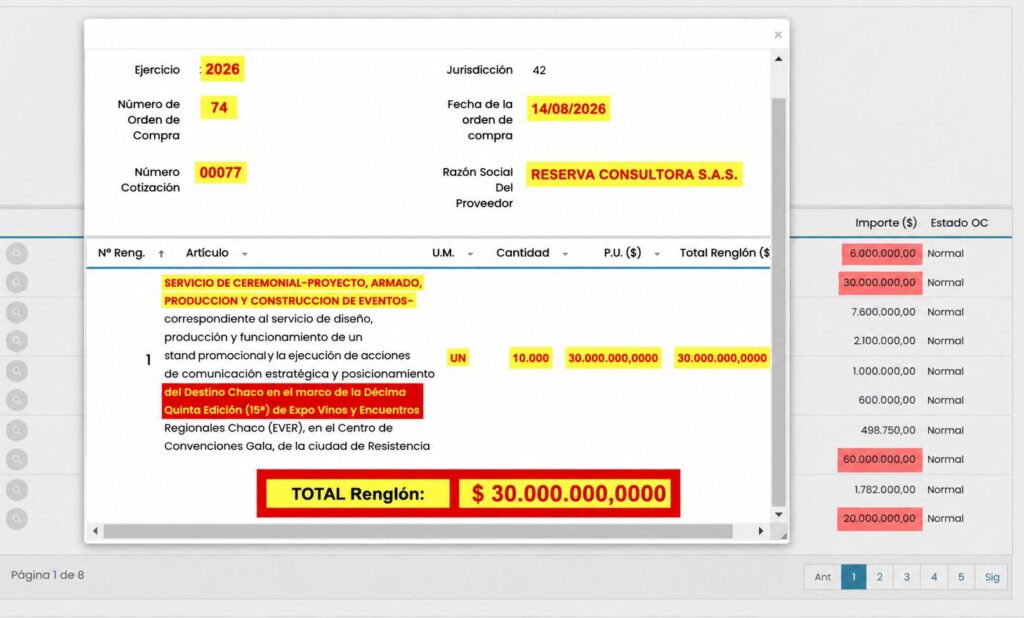Click the 1.782.000,00 amount cell
The width and height of the screenshot is (1024, 618).
point(885,489)
